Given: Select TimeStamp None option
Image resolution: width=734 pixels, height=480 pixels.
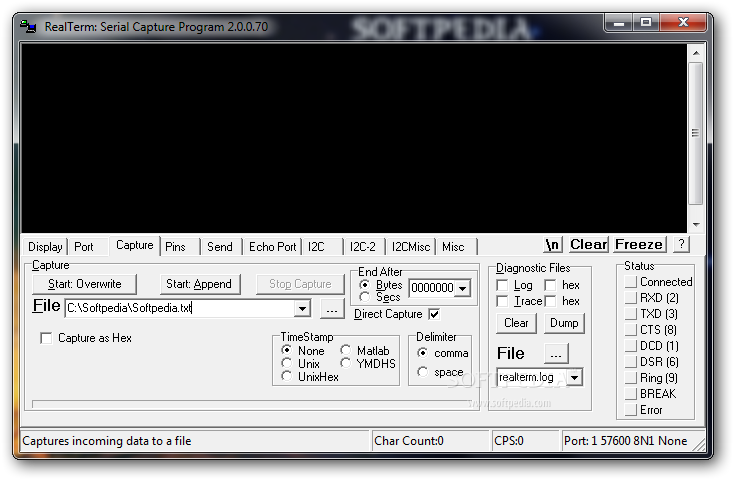Looking at the screenshot, I should [x=286, y=350].
